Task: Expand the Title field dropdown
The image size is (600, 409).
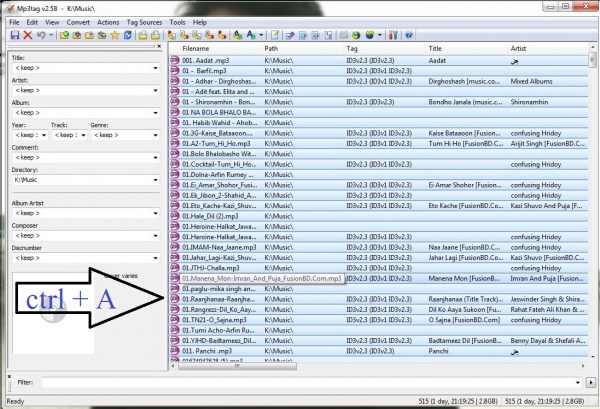Action: tap(155, 68)
